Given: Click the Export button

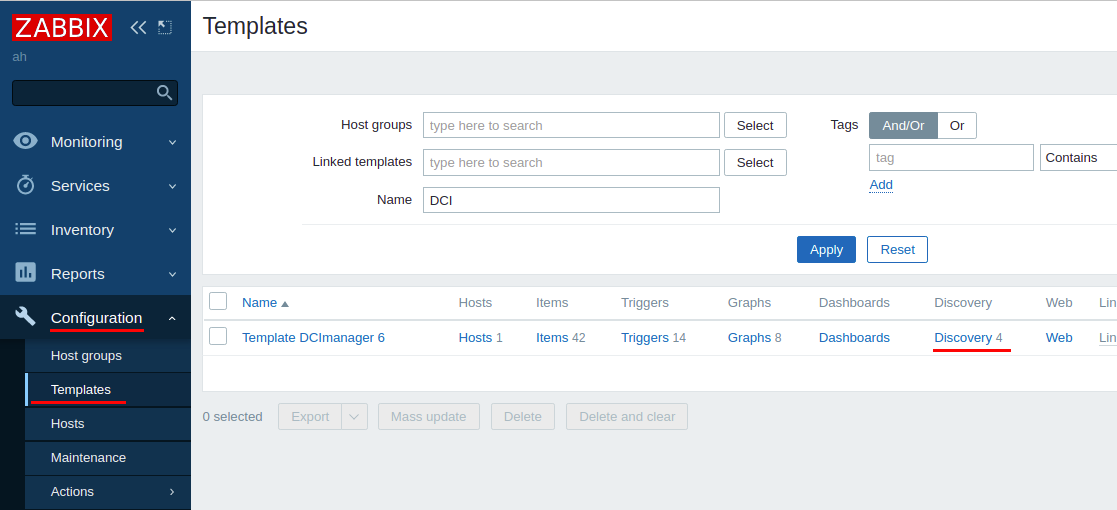Looking at the screenshot, I should tap(311, 417).
